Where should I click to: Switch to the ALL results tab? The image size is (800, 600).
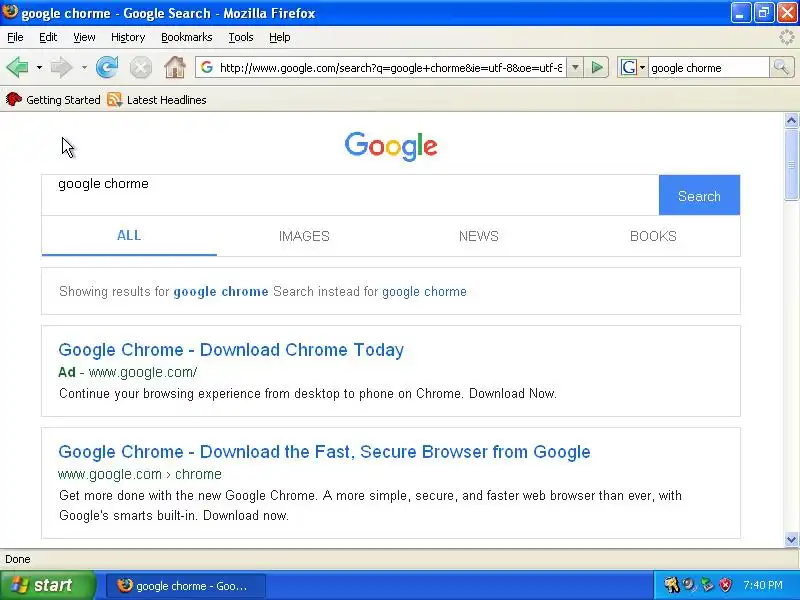tap(129, 236)
